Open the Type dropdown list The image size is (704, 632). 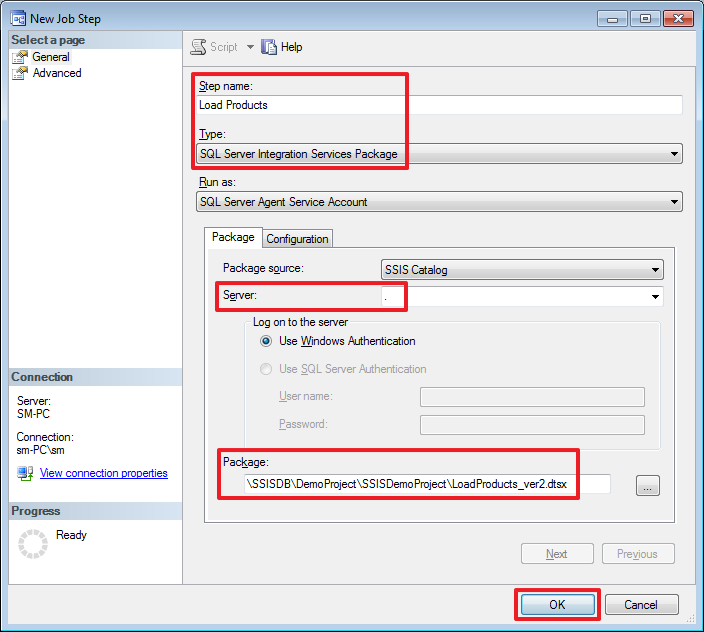tap(440, 154)
